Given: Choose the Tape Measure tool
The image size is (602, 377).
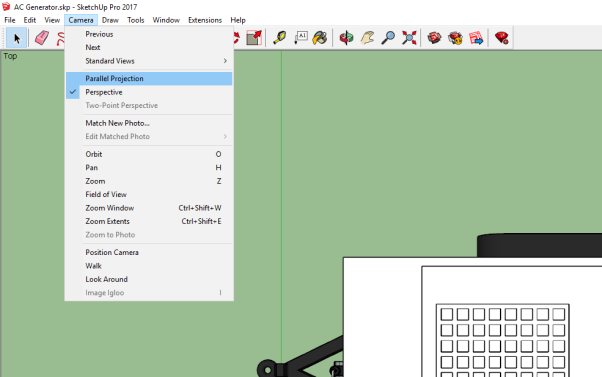Looking at the screenshot, I should pos(280,38).
